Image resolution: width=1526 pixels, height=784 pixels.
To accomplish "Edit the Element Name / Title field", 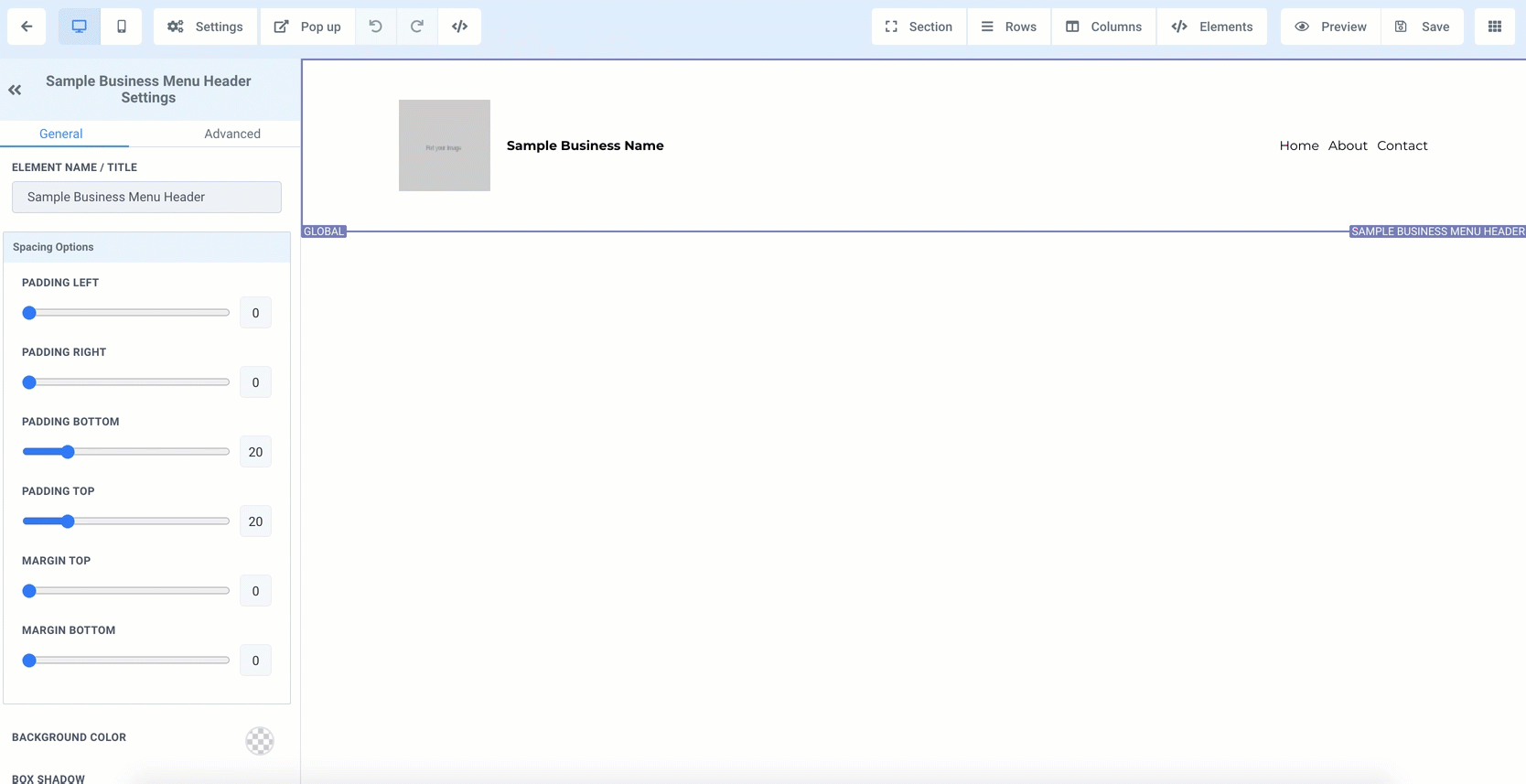I will click(x=146, y=197).
